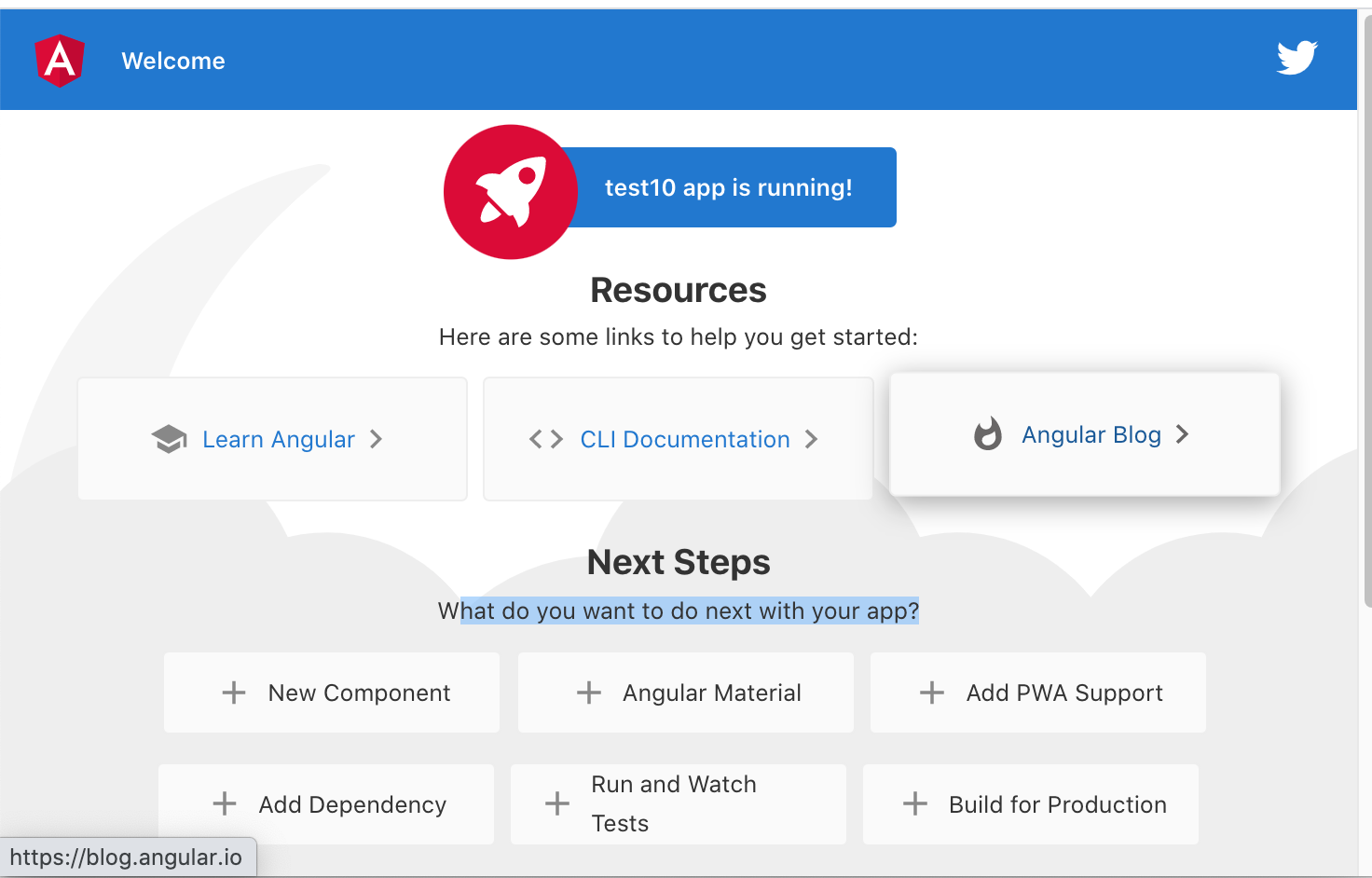Click the Angular shield logo
The image size is (1372, 878).
click(60, 61)
